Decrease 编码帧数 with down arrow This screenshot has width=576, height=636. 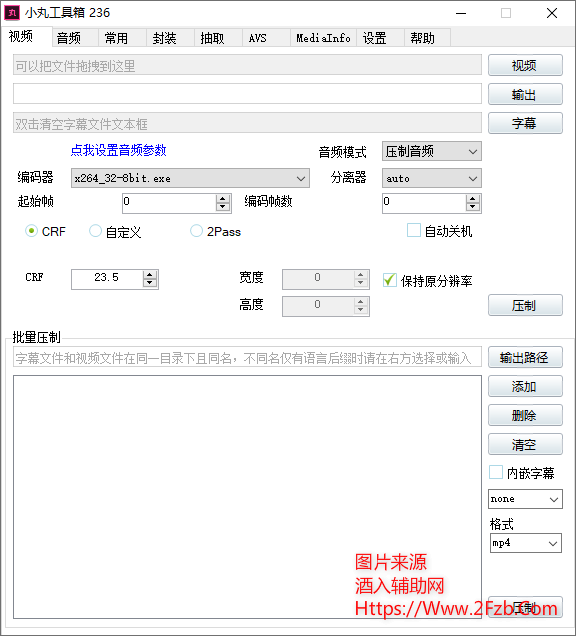[473, 207]
